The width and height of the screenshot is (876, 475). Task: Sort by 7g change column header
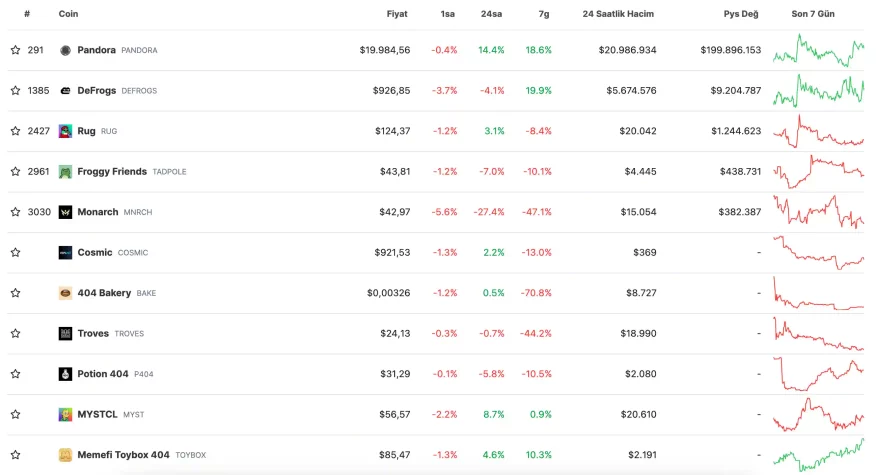pyautogui.click(x=543, y=14)
